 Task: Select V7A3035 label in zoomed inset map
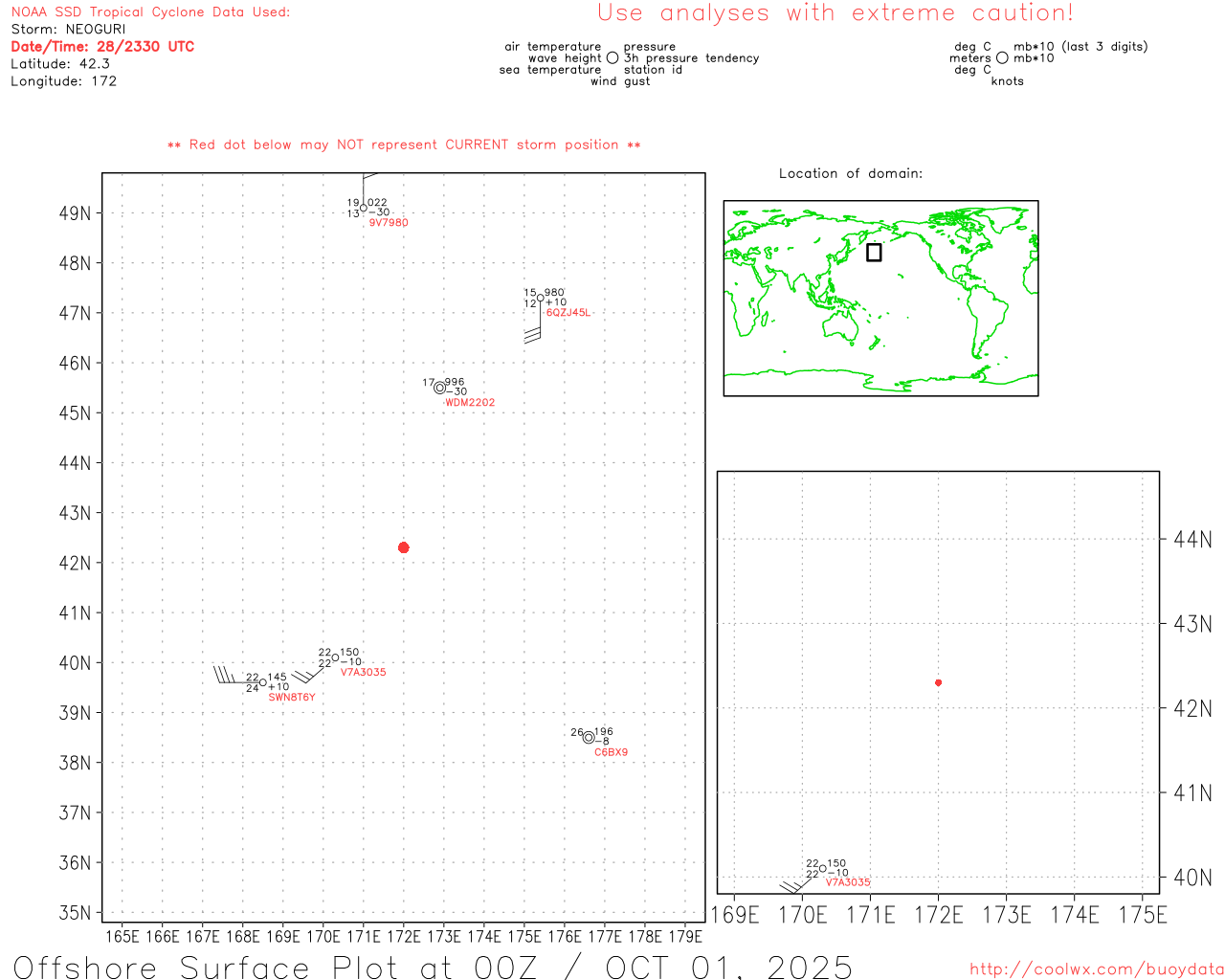point(848,882)
